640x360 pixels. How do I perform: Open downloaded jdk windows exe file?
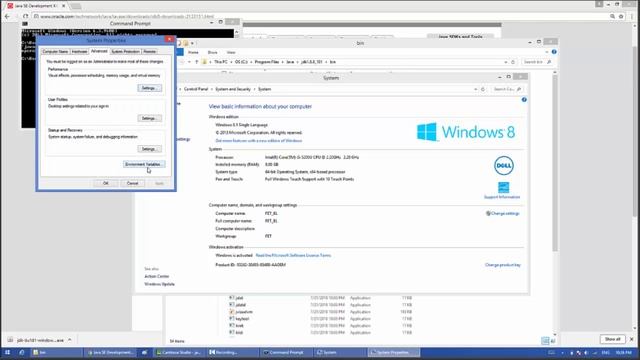click(x=40, y=340)
